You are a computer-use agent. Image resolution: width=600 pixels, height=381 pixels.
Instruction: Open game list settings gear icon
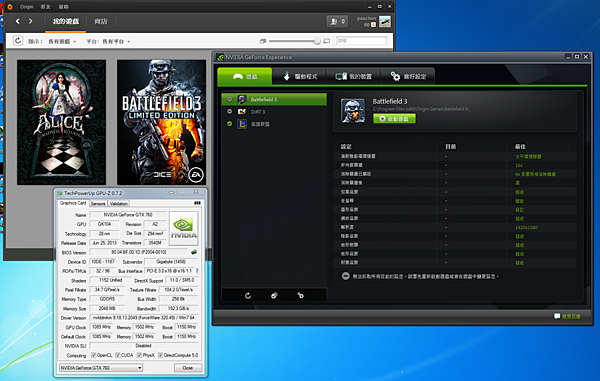pyautogui.click(x=300, y=295)
